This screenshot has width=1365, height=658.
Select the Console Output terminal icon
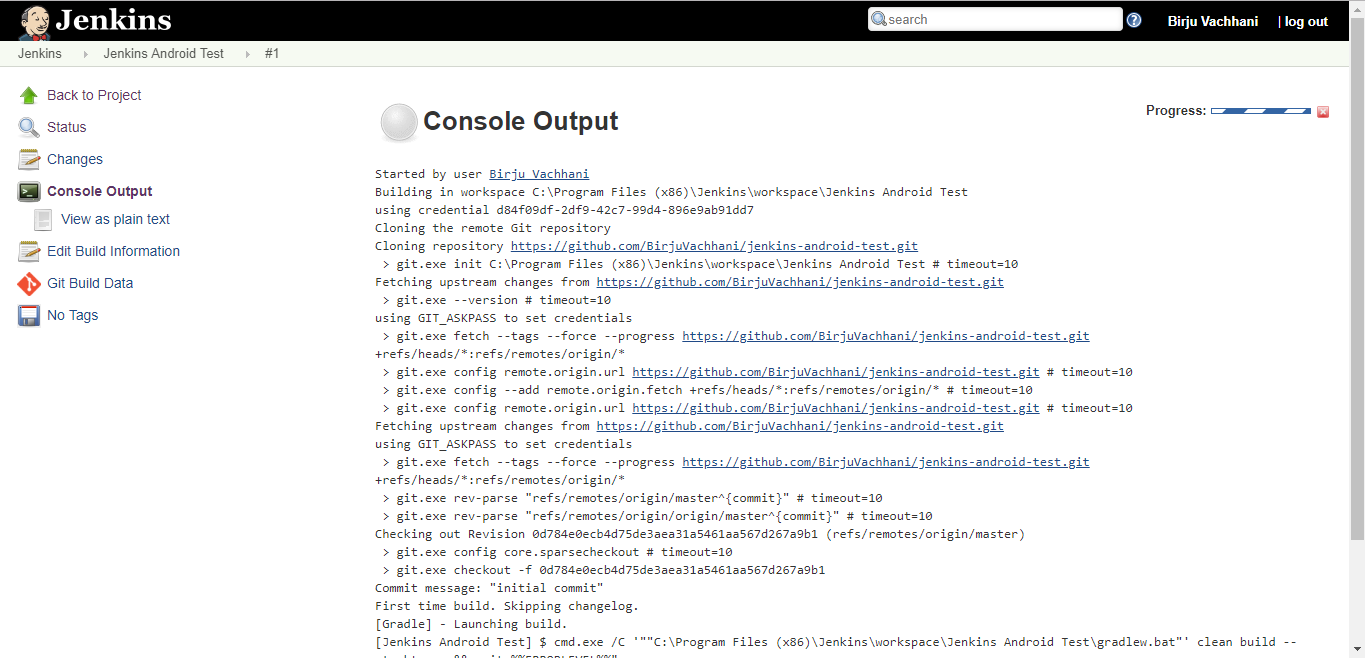pos(27,190)
